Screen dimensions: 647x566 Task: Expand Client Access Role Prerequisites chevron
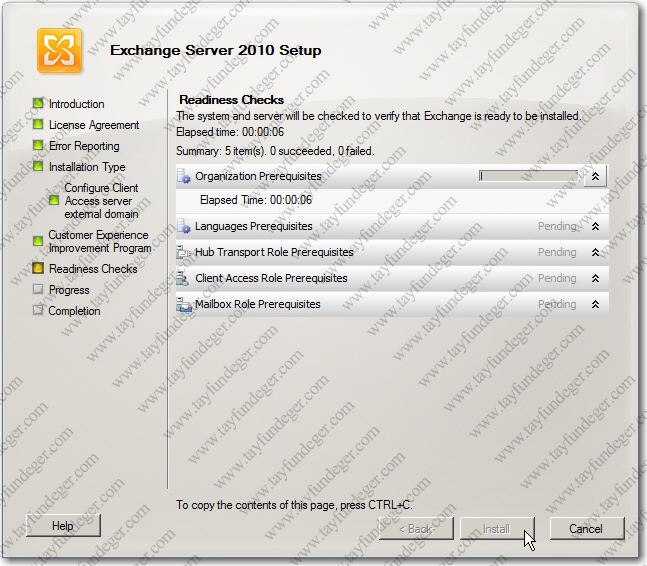pos(595,278)
